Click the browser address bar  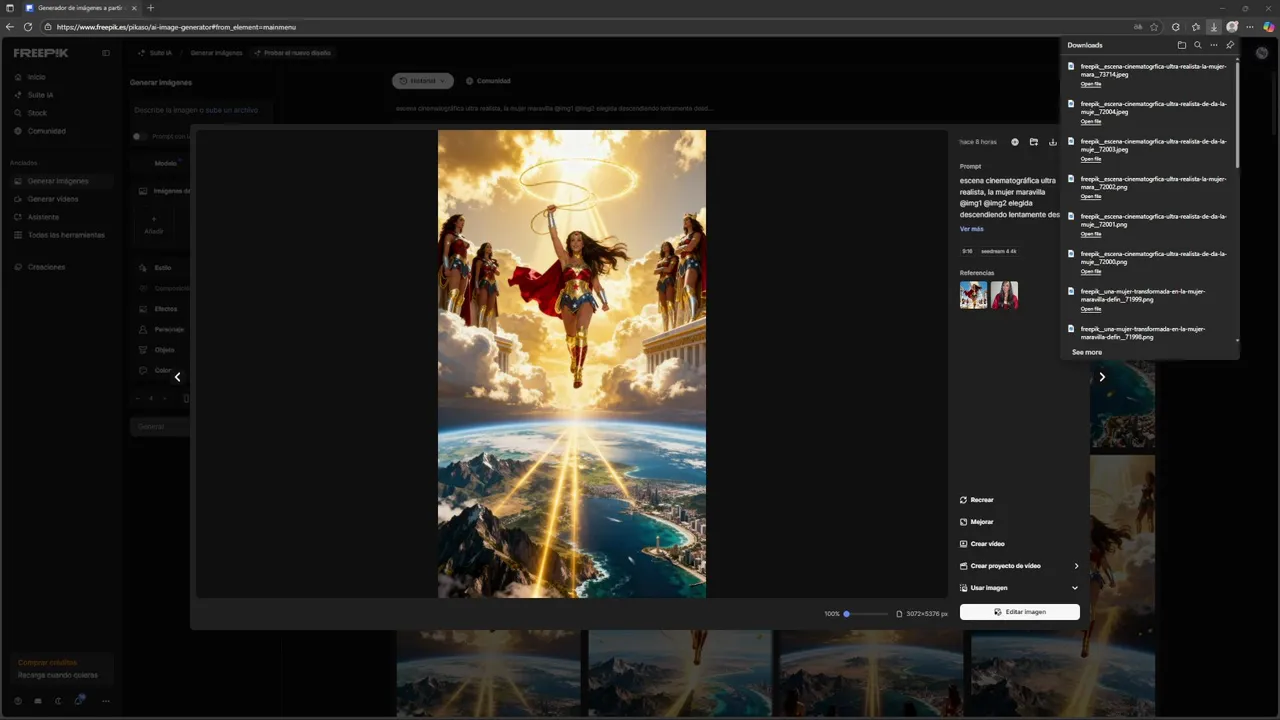pos(590,27)
